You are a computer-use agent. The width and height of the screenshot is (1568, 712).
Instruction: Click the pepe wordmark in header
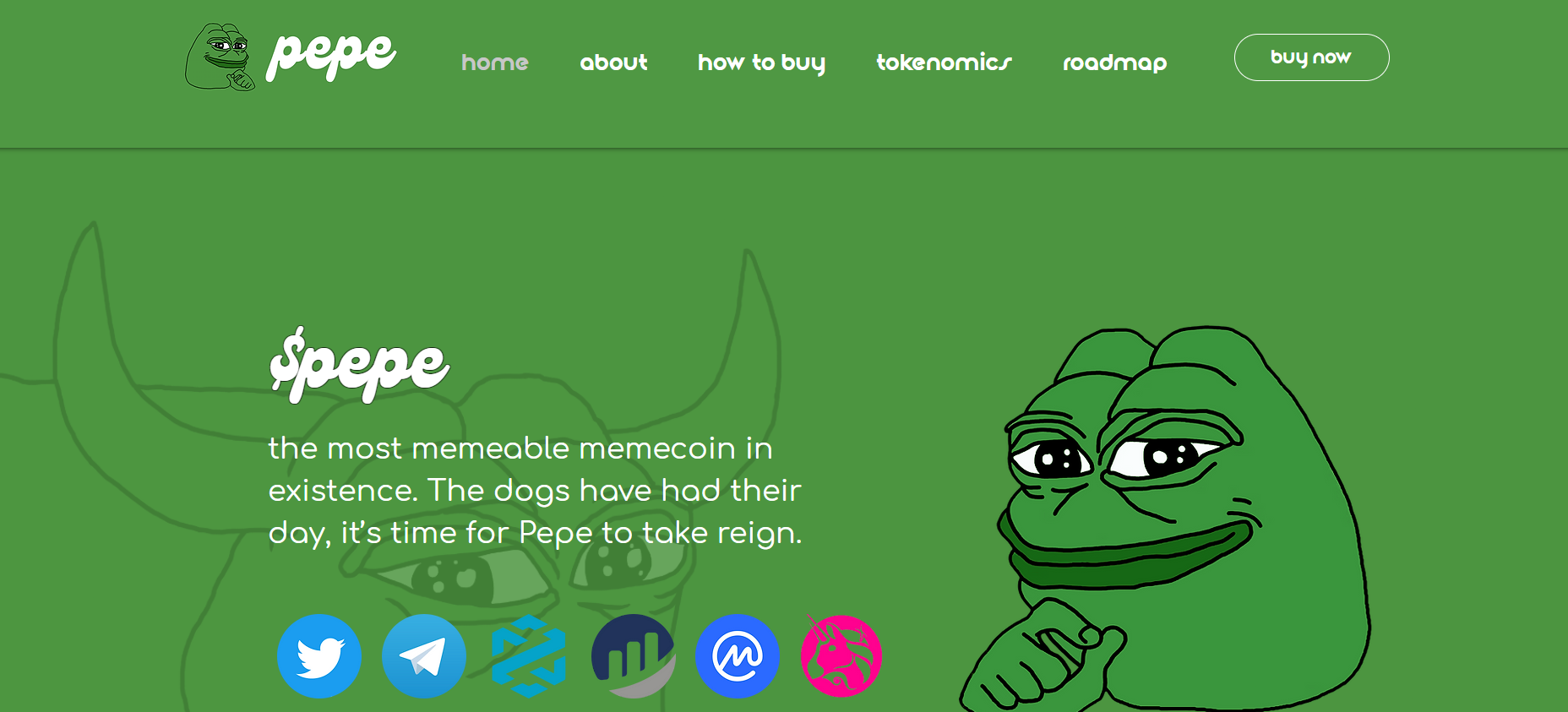point(330,56)
